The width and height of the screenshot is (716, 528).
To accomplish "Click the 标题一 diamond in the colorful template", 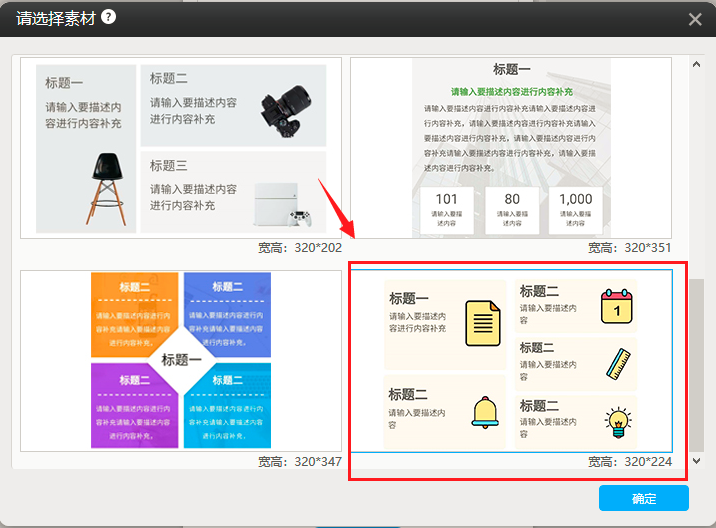I will [x=181, y=360].
